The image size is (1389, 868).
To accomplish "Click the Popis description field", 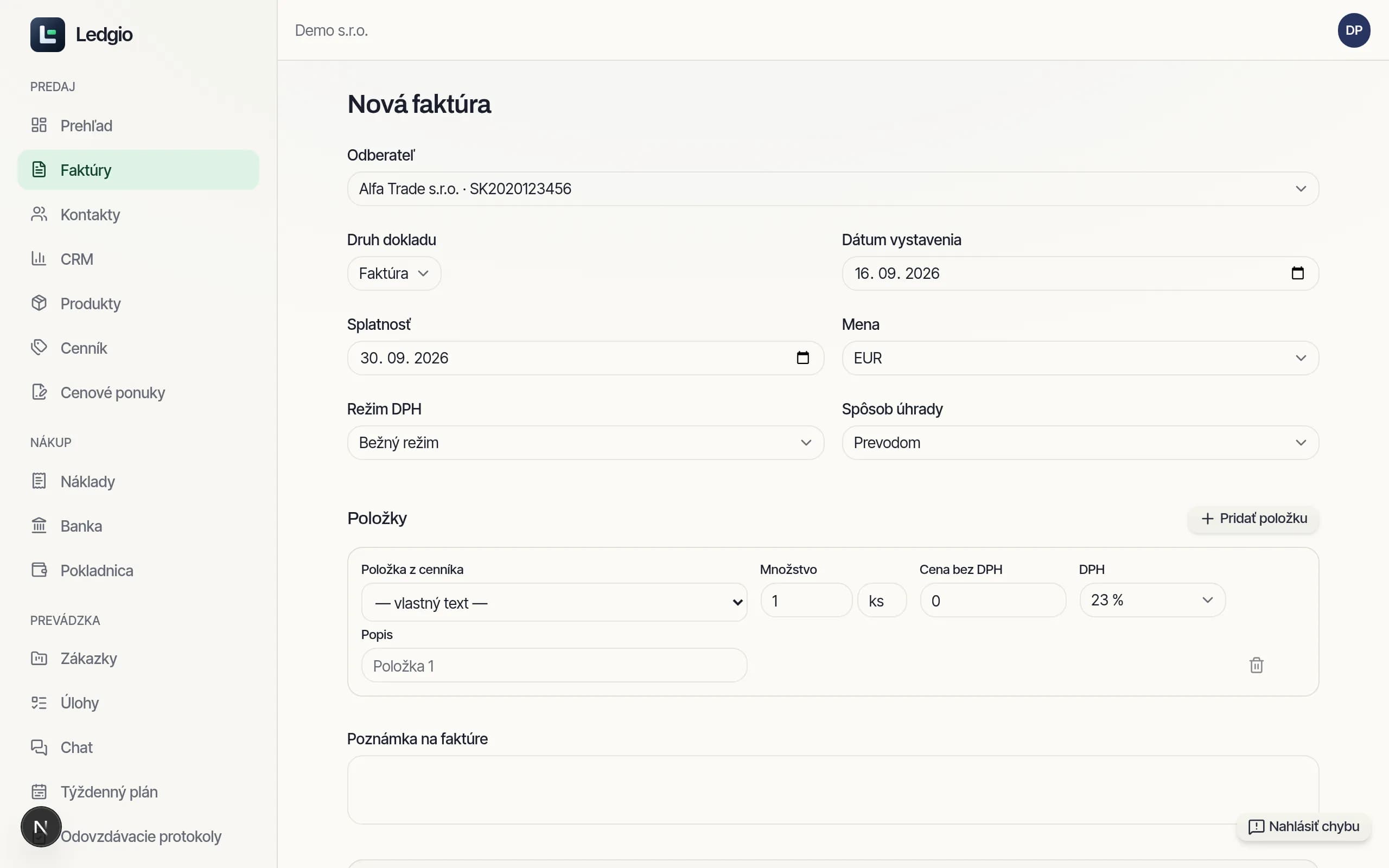I will pos(554,665).
